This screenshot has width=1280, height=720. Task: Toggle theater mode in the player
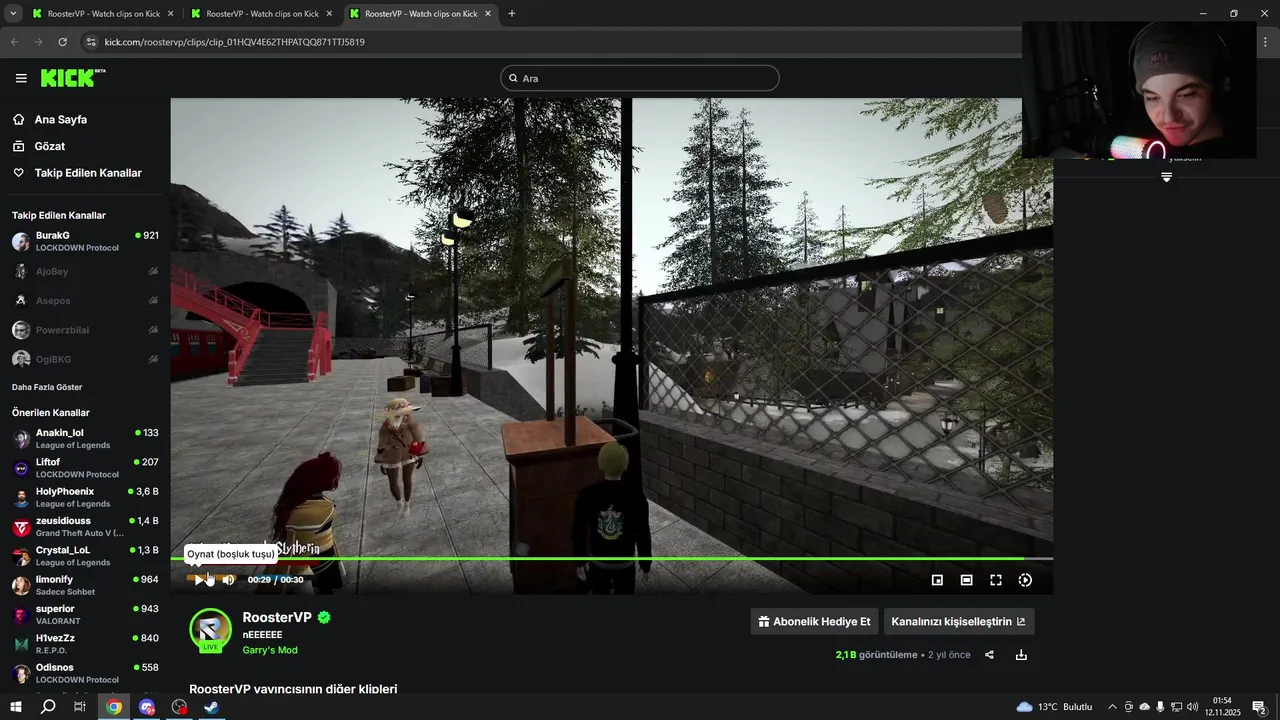966,580
